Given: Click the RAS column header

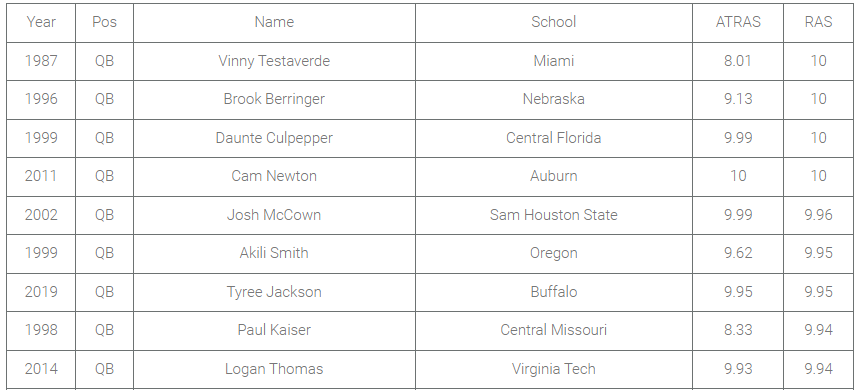Looking at the screenshot, I should 818,22.
